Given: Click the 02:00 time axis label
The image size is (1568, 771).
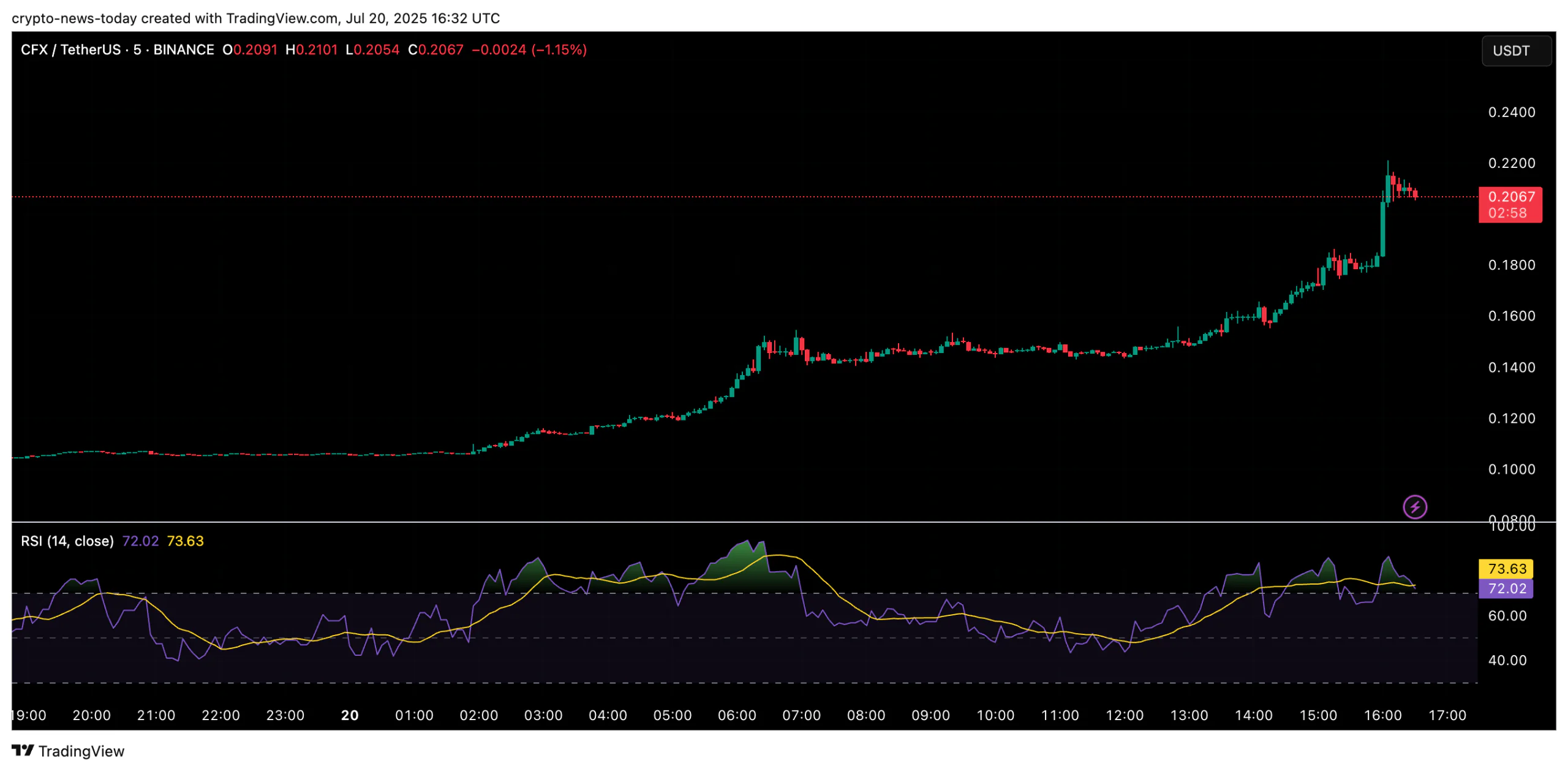Looking at the screenshot, I should (479, 715).
